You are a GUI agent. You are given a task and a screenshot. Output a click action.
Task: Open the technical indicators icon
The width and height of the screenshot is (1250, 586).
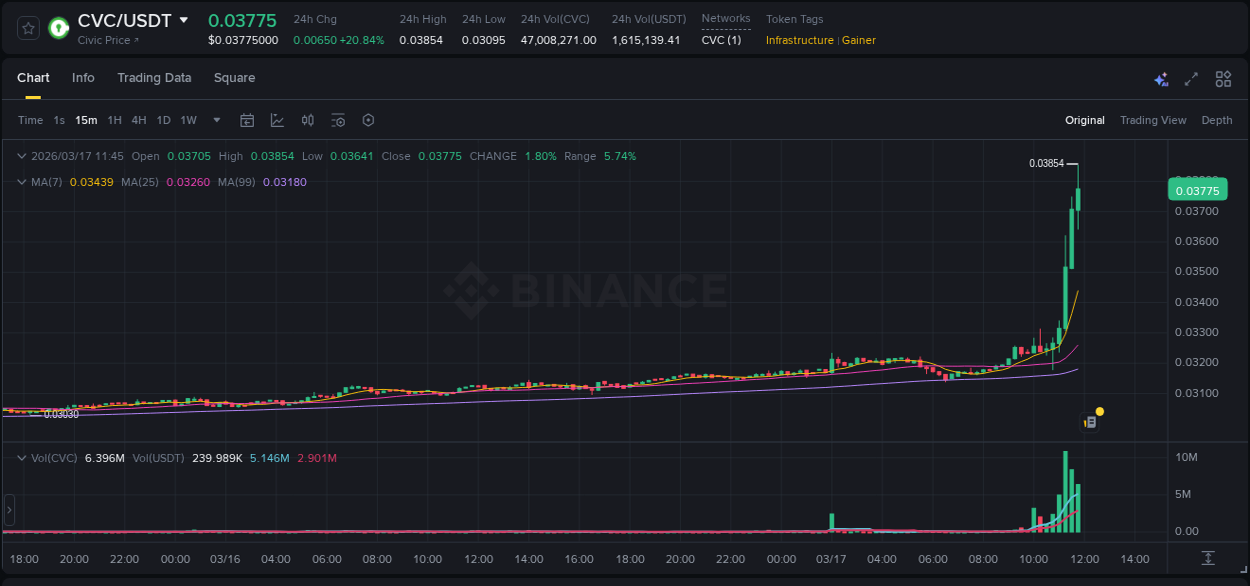[x=276, y=120]
